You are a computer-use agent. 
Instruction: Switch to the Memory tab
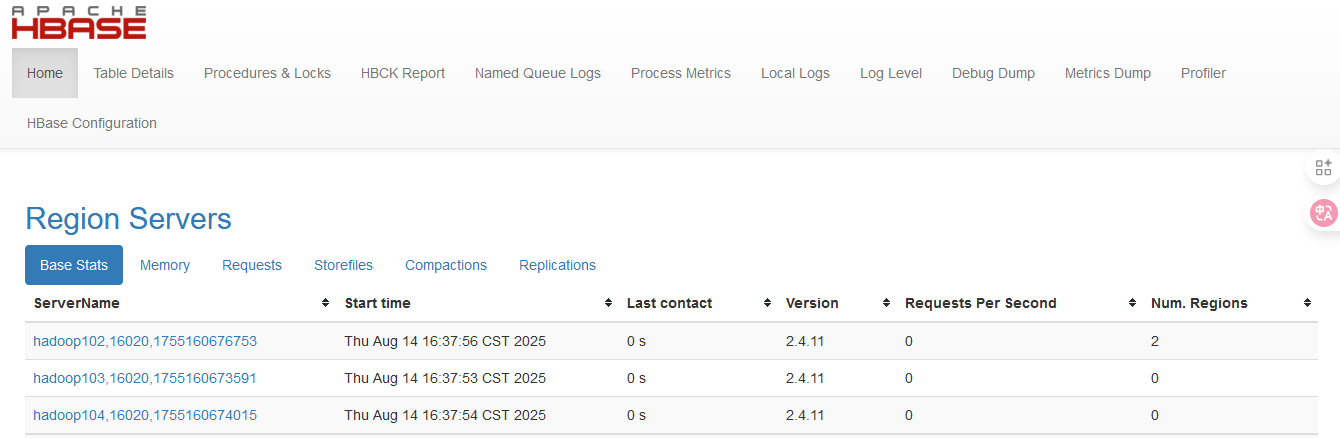165,265
